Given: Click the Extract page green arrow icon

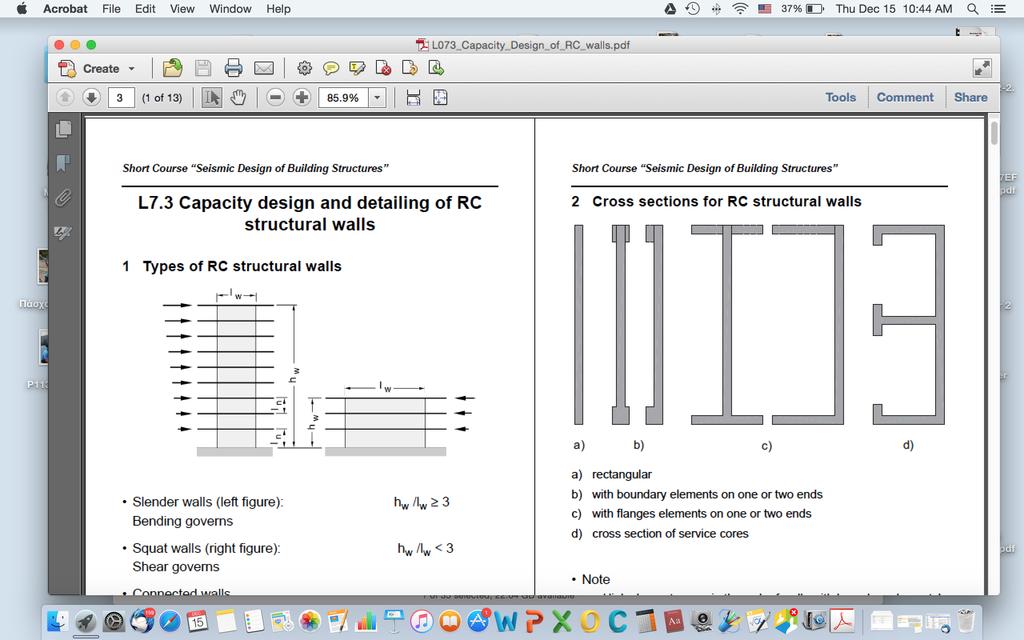Looking at the screenshot, I should click(x=436, y=68).
